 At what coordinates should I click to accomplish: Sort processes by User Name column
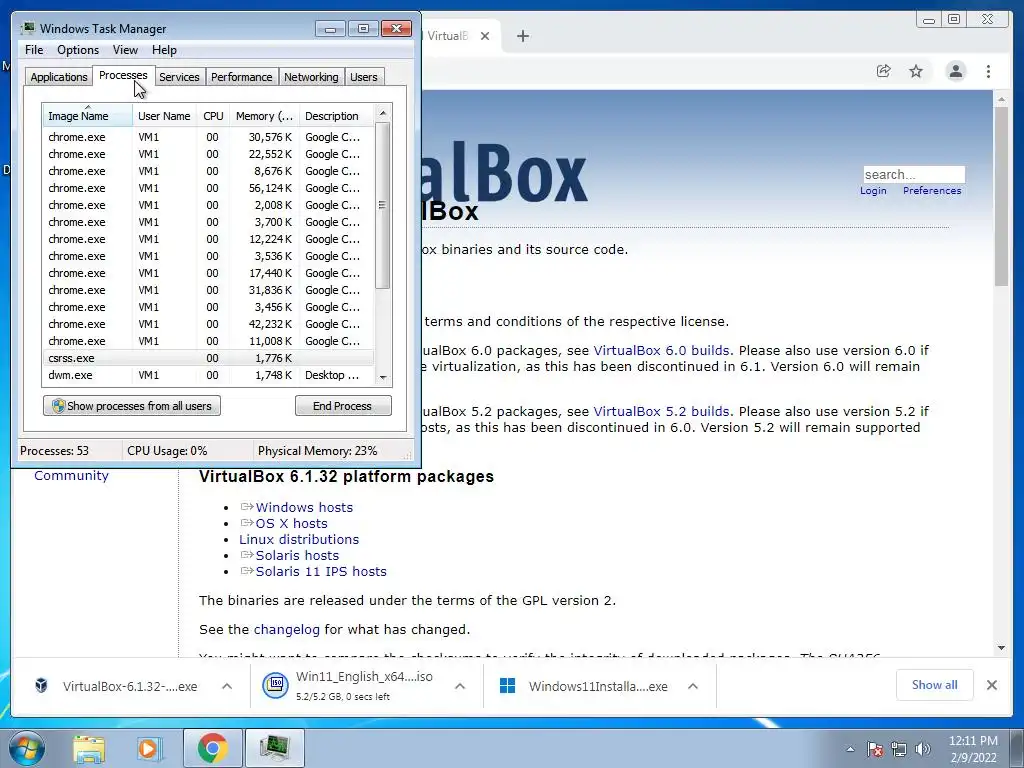click(164, 116)
